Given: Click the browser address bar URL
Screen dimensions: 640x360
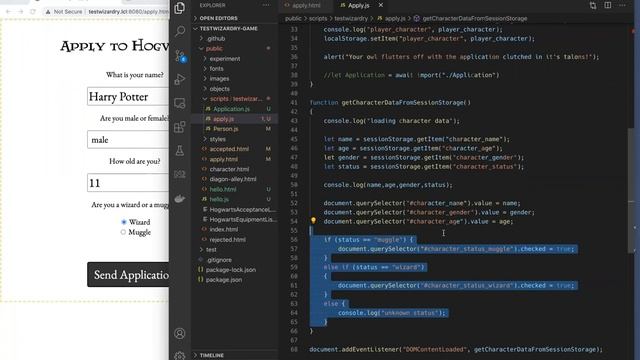Looking at the screenshot, I should tap(128, 12).
